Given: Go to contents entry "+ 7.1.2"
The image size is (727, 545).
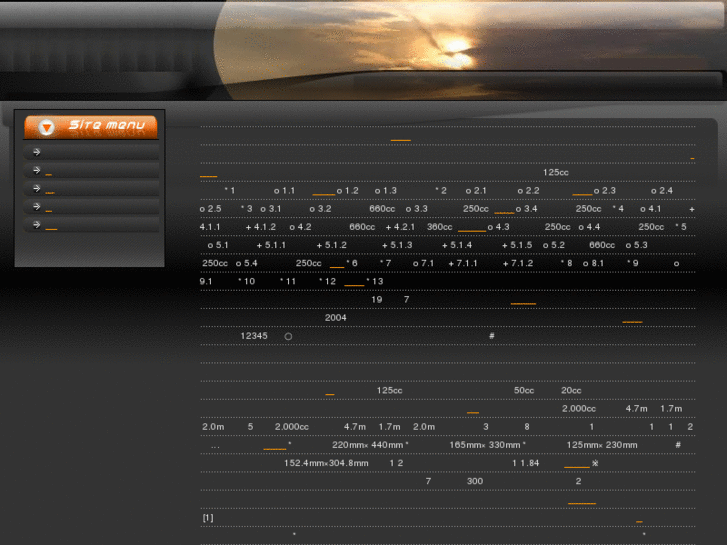Looking at the screenshot, I should tap(518, 263).
